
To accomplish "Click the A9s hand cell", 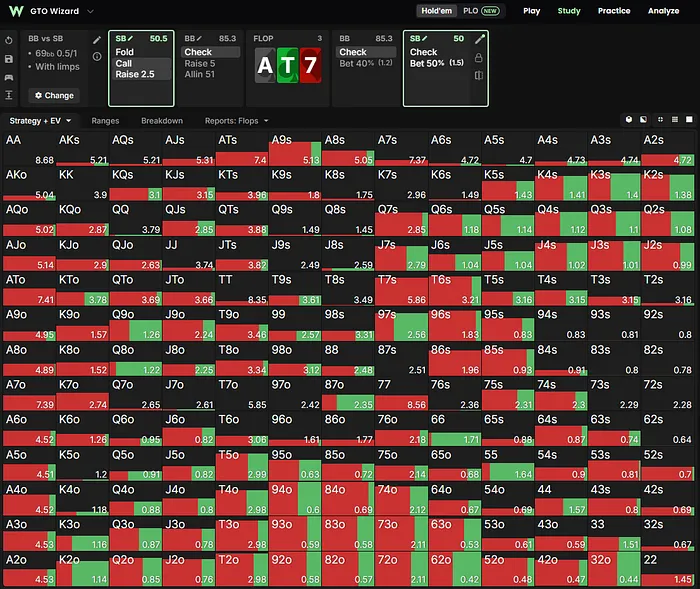I will 295,149.
